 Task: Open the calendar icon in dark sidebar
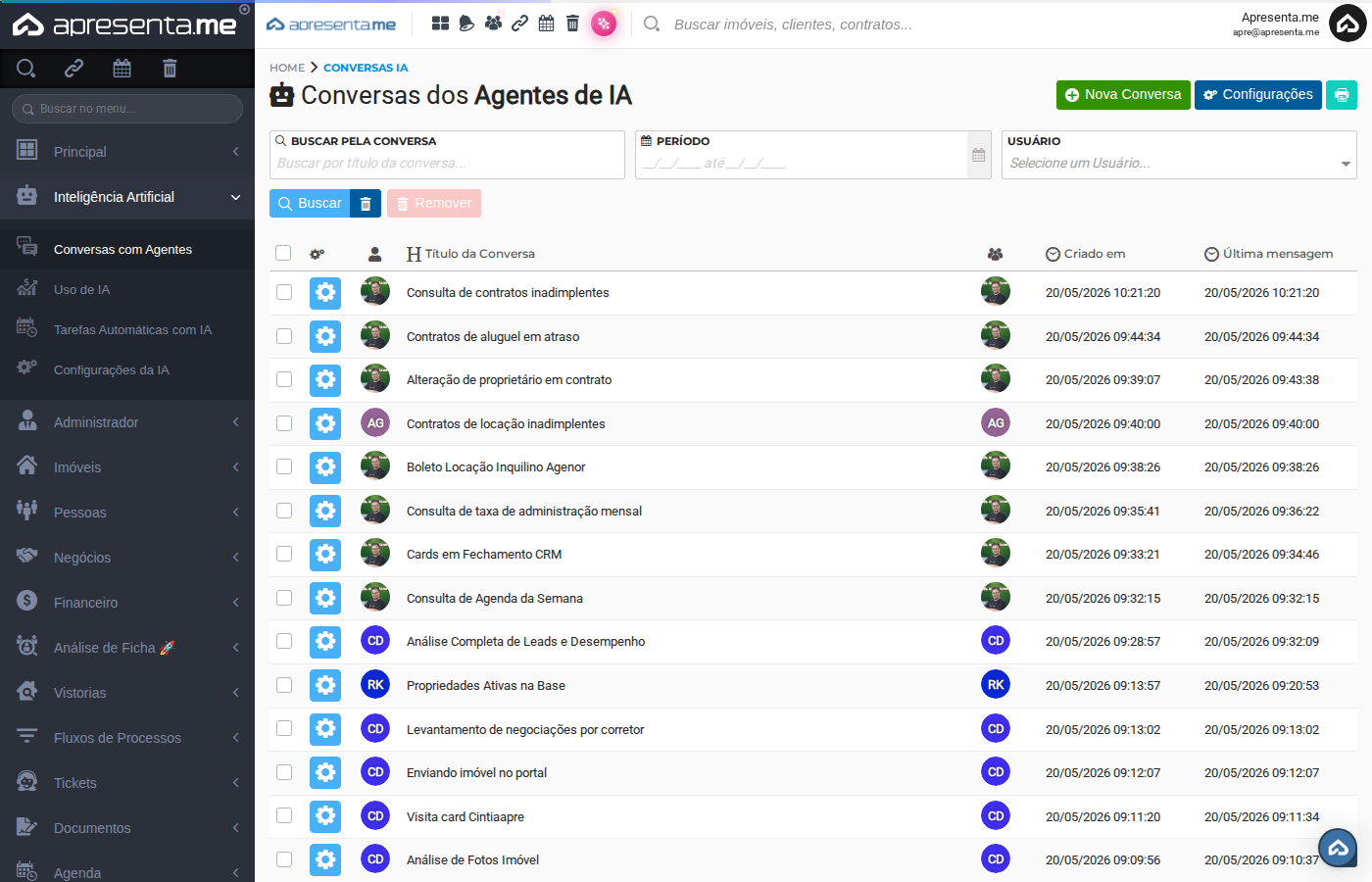[x=122, y=68]
